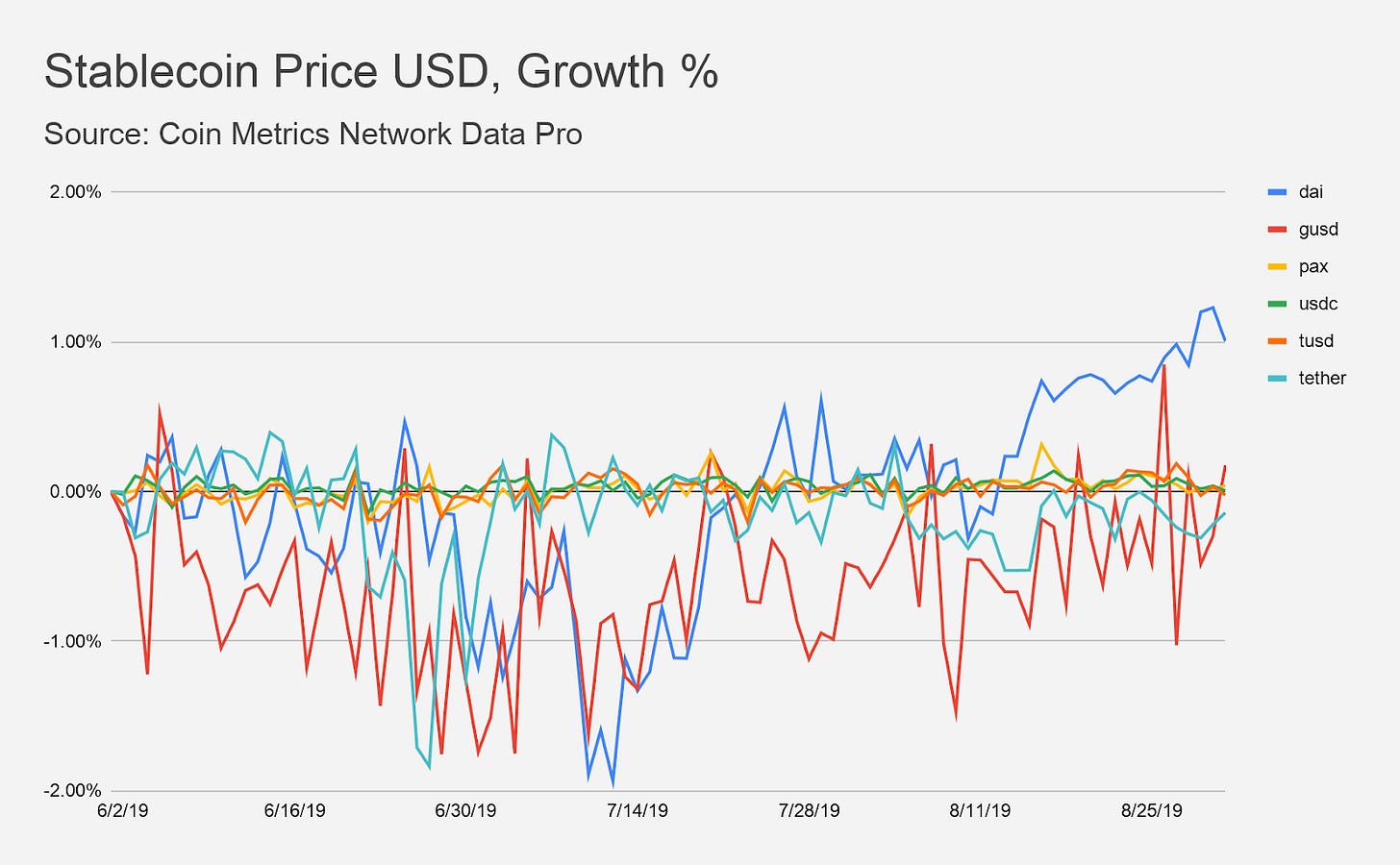The width and height of the screenshot is (1400, 865).
Task: Click the dai blue legend swatch
Action: (x=1278, y=192)
